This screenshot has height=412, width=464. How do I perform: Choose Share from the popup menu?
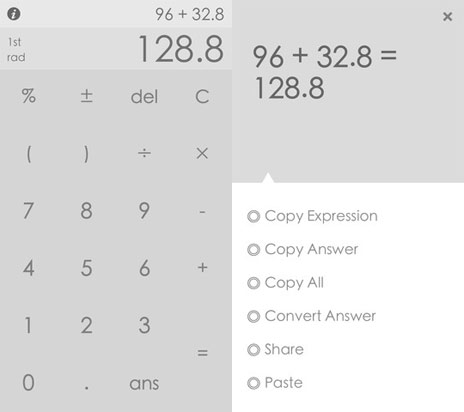[275, 349]
